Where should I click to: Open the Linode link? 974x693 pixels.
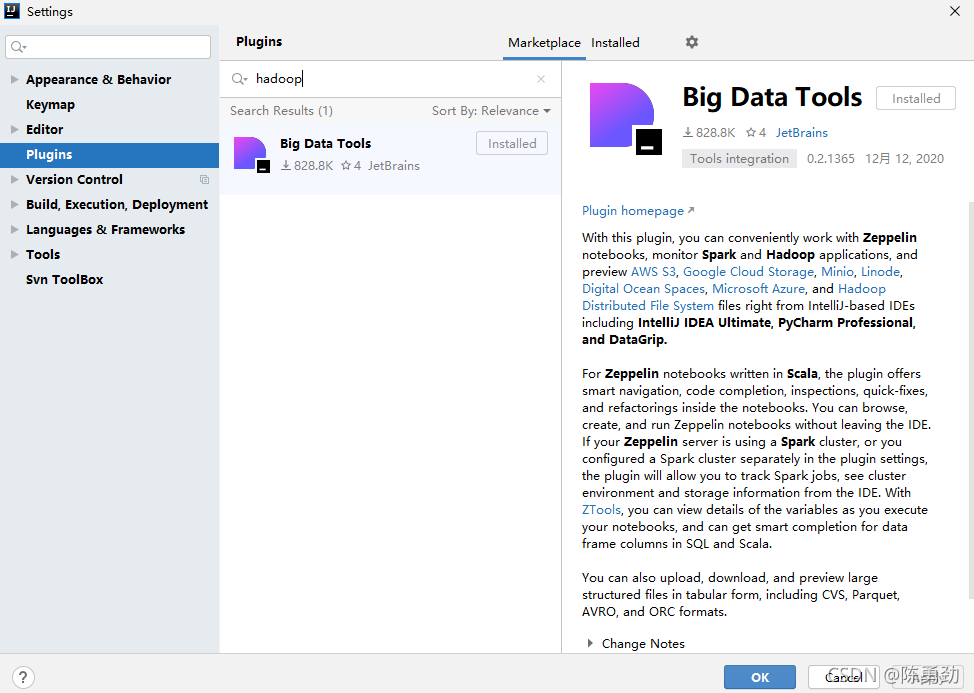tap(880, 271)
